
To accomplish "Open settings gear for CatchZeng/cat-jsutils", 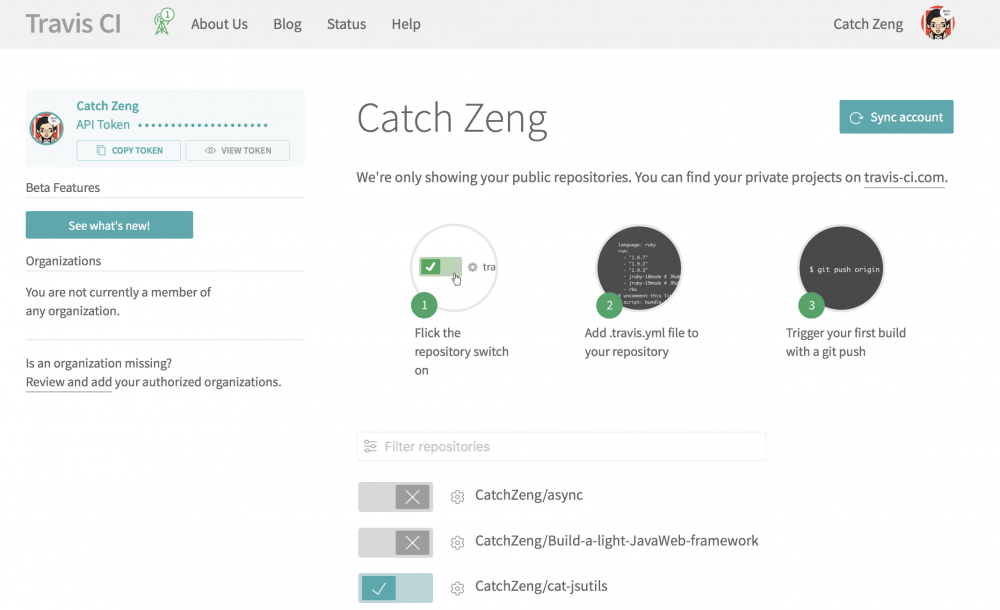I will point(458,588).
